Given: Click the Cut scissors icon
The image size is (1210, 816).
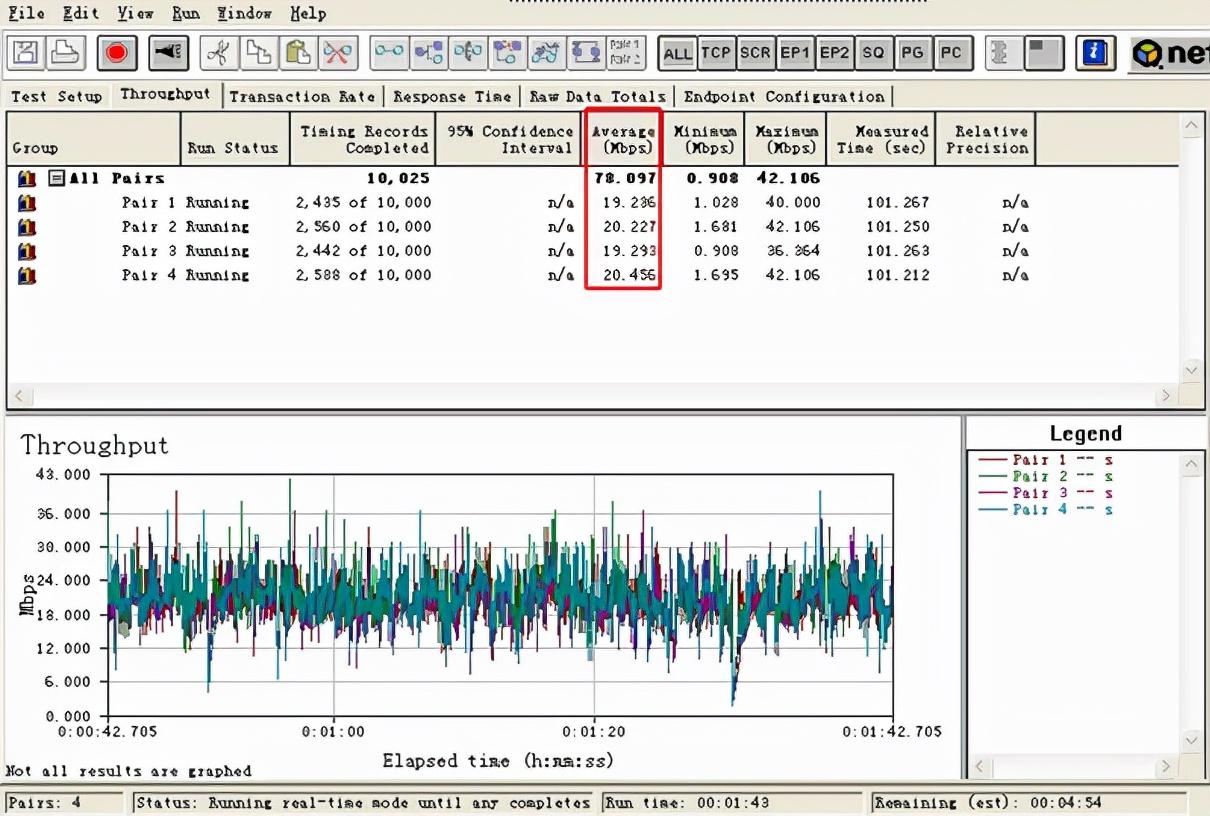Looking at the screenshot, I should click(x=218, y=53).
